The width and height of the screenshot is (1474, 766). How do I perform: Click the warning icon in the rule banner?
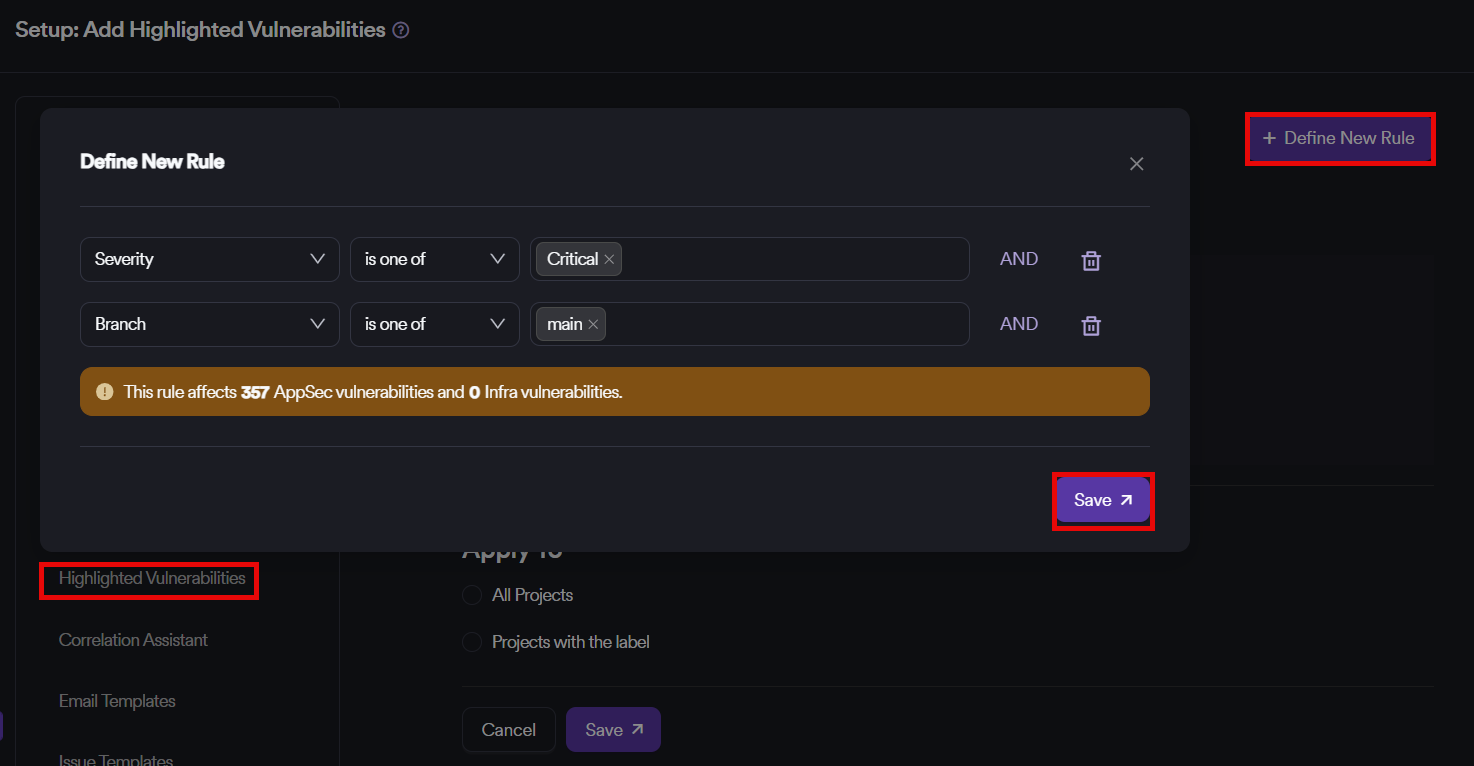(x=104, y=392)
